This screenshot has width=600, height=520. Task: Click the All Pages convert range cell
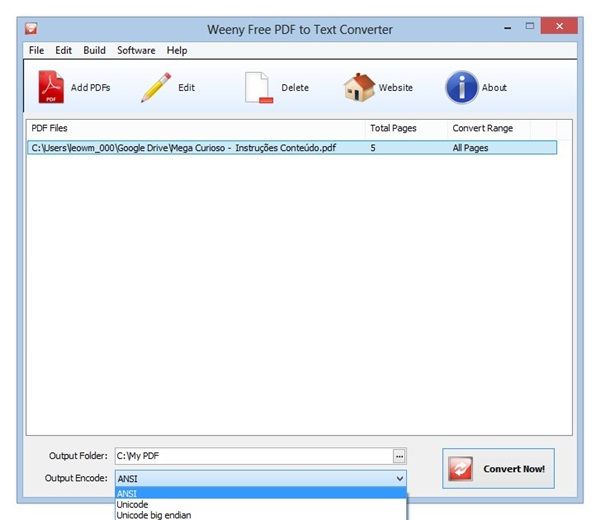point(470,148)
